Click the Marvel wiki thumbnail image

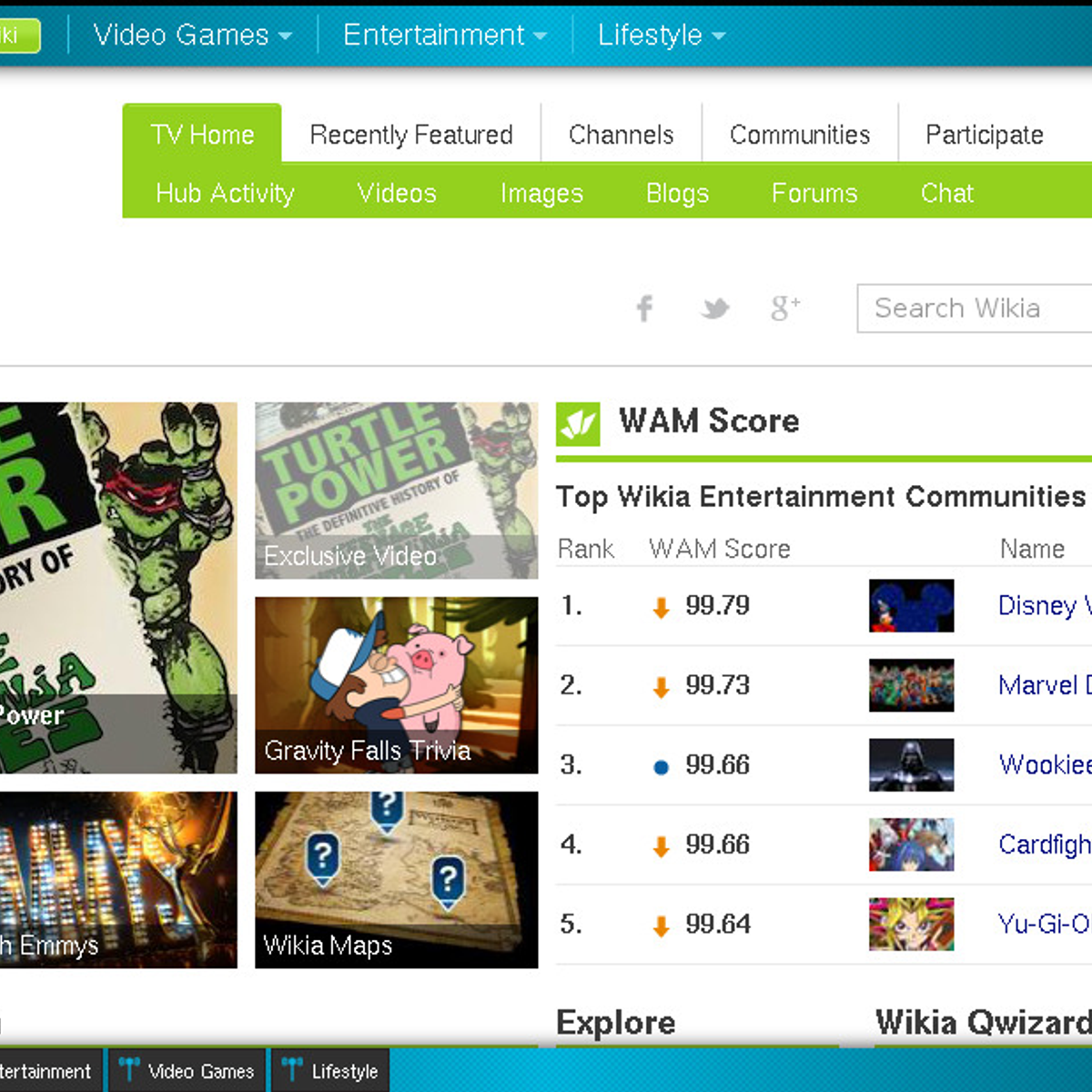click(911, 685)
